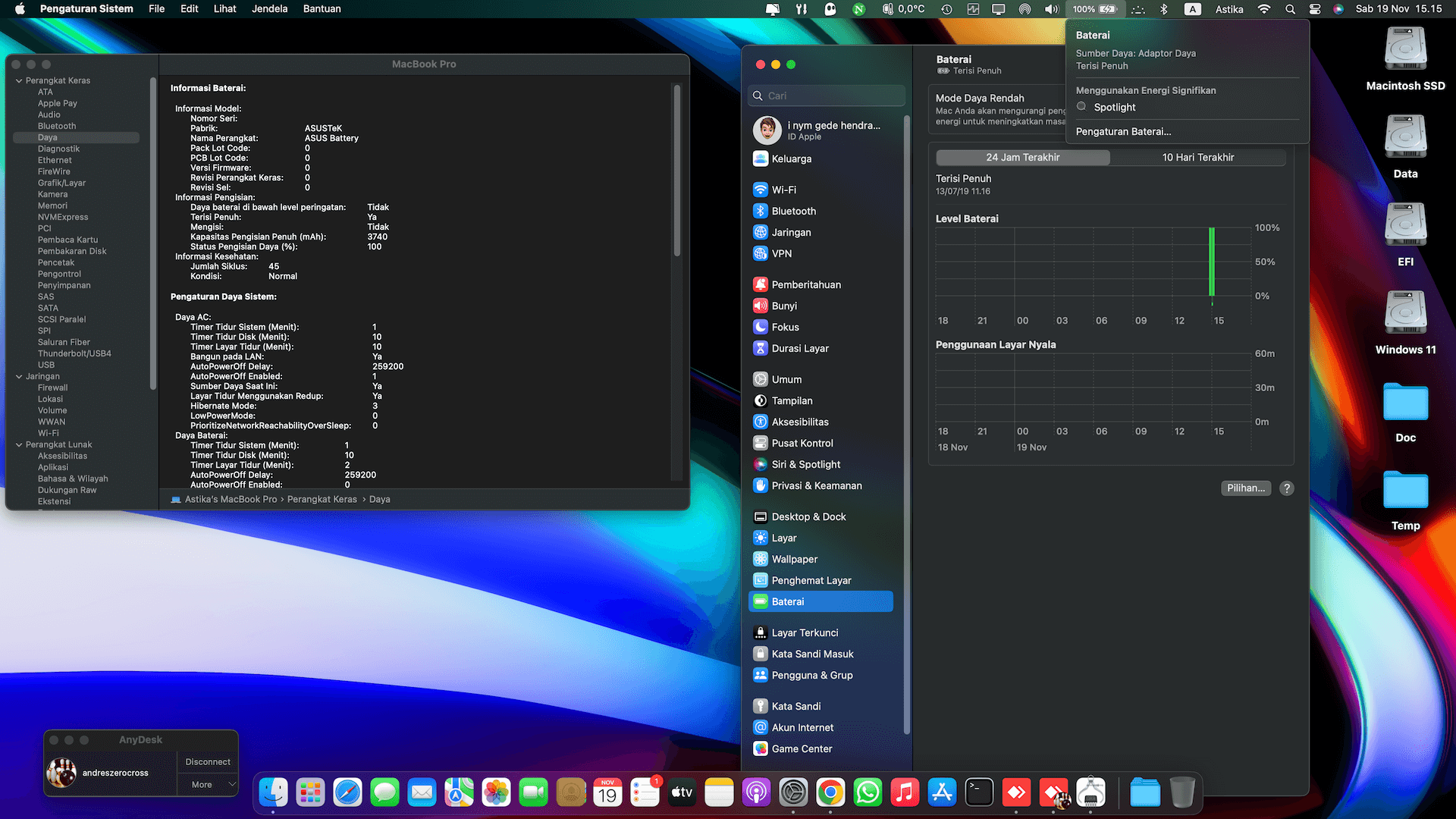The width and height of the screenshot is (1456, 819).
Task: Open the Lihat menu
Action: coord(224,9)
